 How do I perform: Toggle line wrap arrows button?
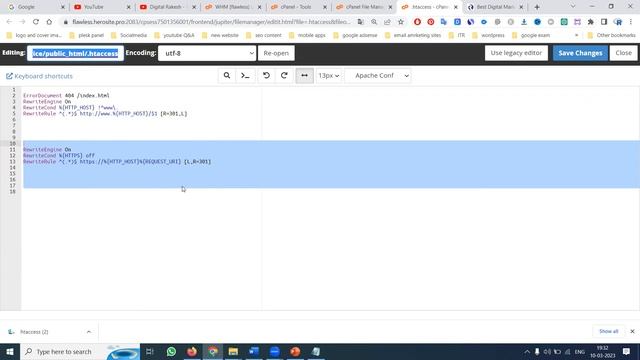[x=304, y=76]
